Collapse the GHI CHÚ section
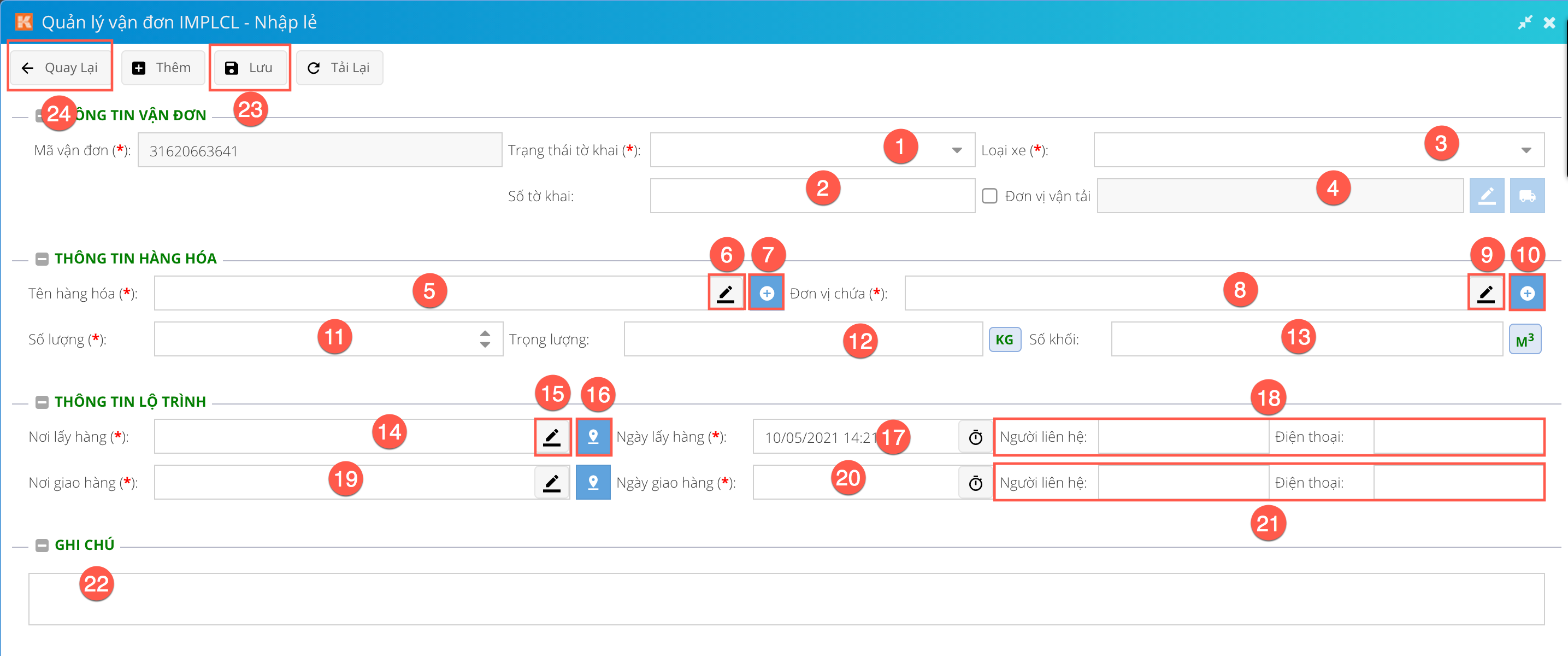 (x=42, y=545)
